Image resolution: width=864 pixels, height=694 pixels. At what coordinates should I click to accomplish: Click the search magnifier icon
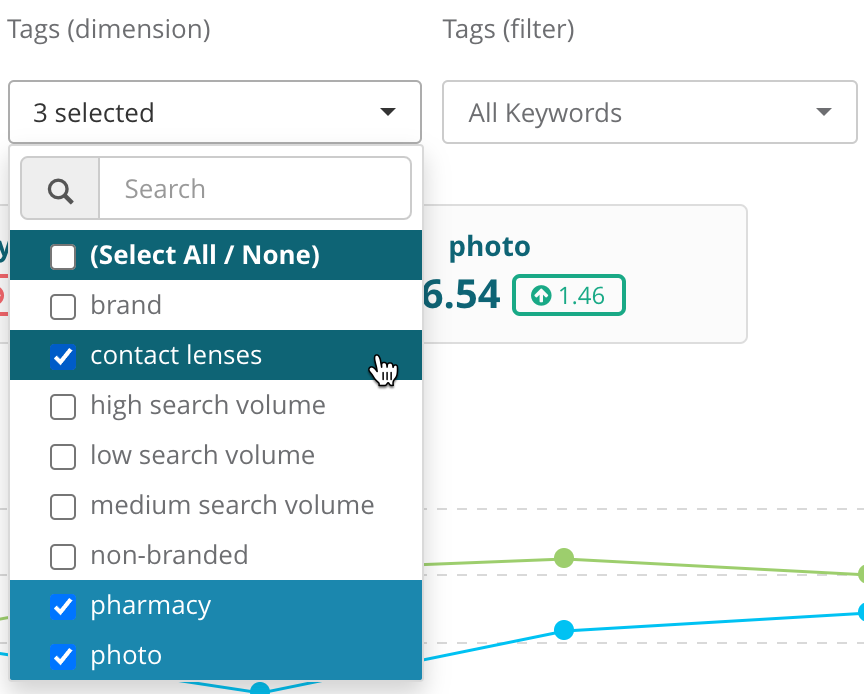pos(60,189)
